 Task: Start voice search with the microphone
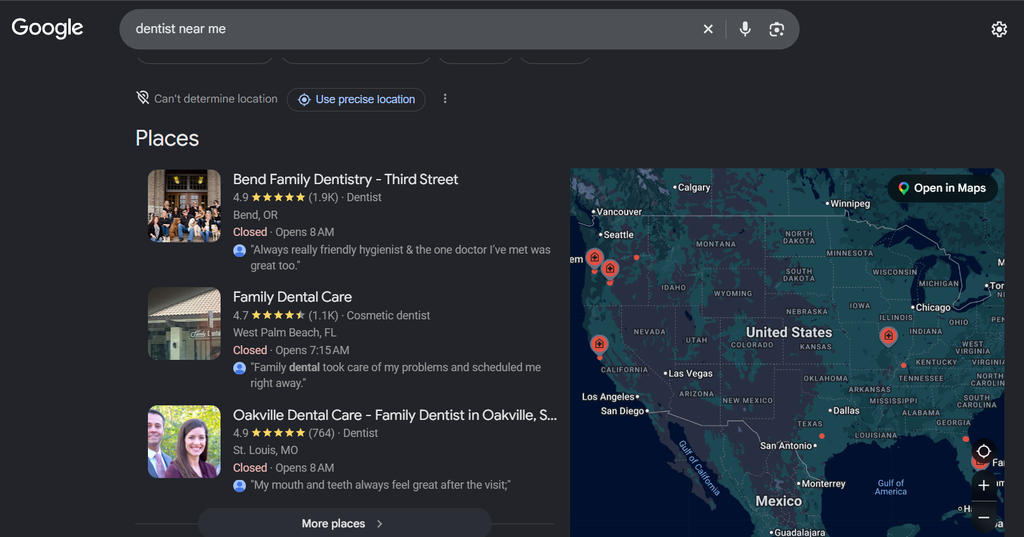tap(744, 29)
